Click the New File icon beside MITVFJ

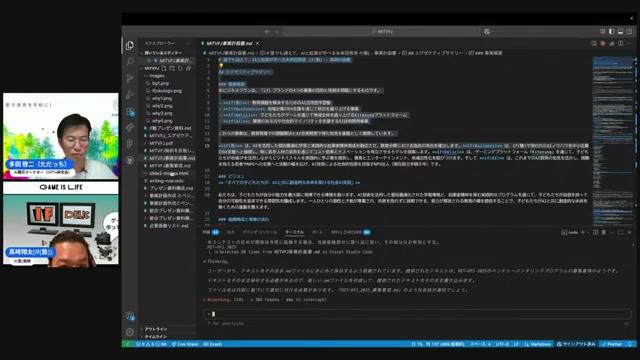click(164, 68)
